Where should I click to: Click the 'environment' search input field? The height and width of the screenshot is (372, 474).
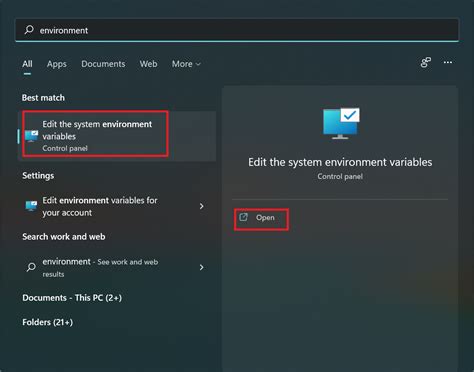pos(237,30)
